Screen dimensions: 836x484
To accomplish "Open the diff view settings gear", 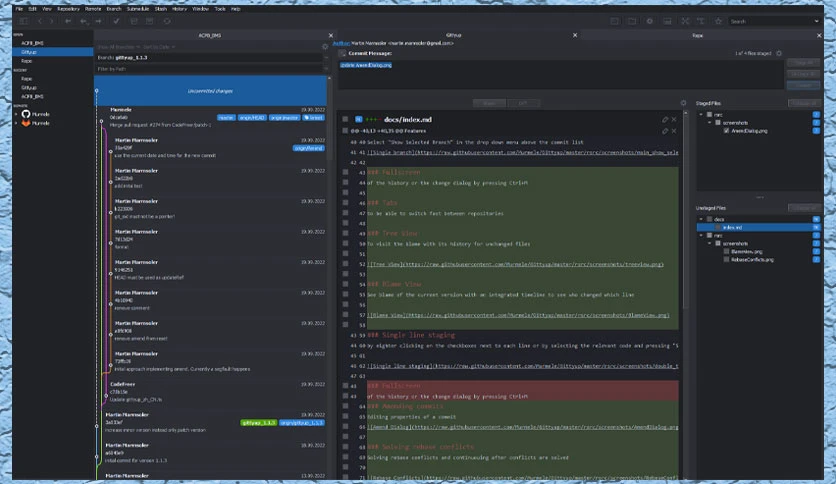I will (x=684, y=103).
